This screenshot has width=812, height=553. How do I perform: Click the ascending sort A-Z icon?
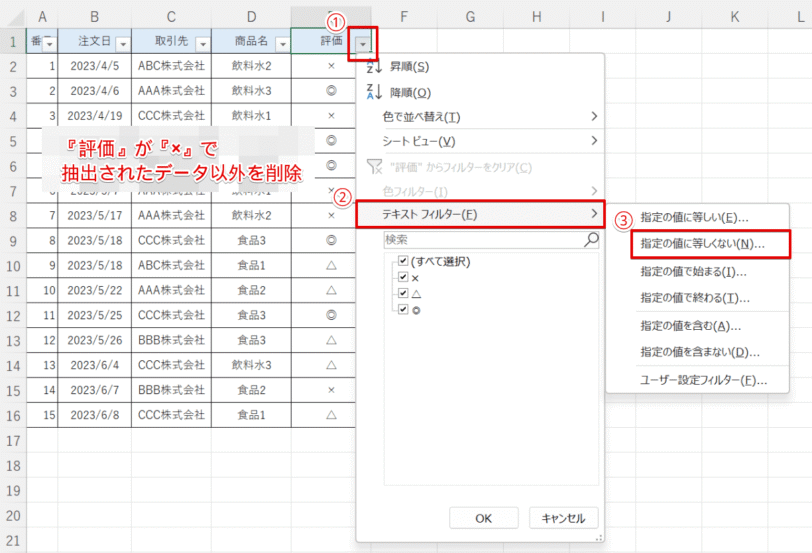pyautogui.click(x=374, y=67)
